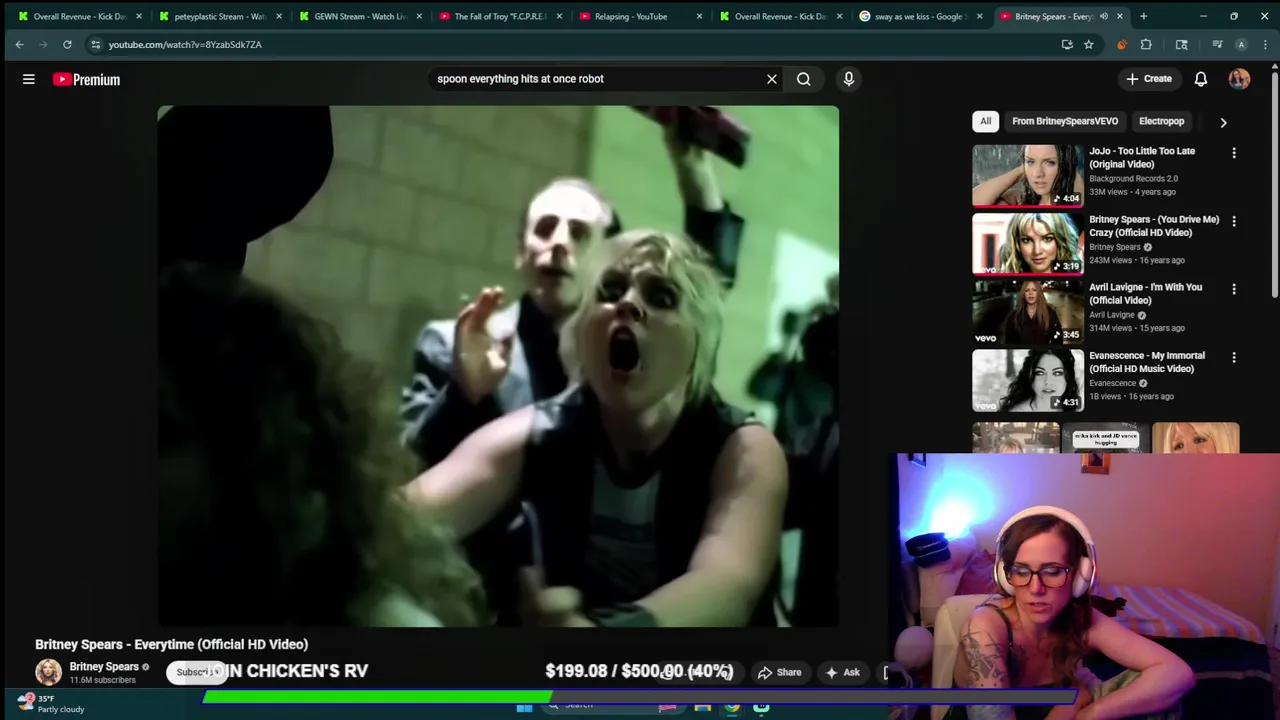Screen dimensions: 1280x720
Task: Go back with the browser back arrow
Action: pos(19,44)
